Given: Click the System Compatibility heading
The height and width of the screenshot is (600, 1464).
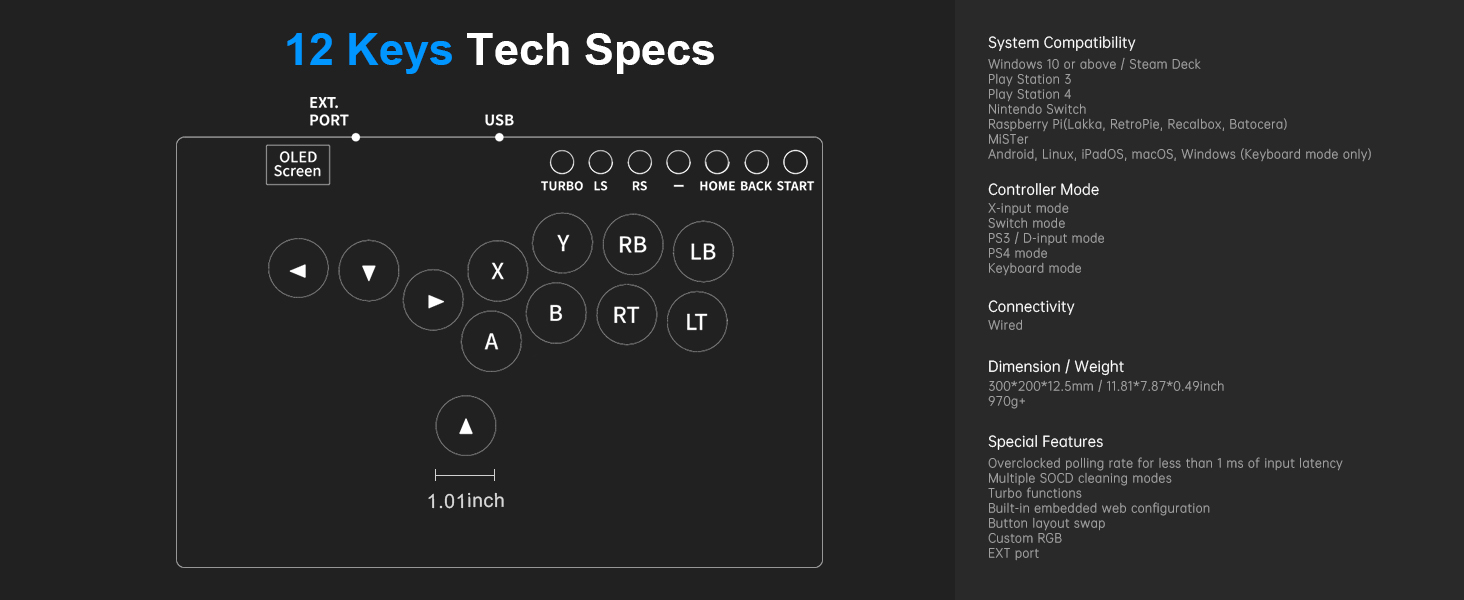Looking at the screenshot, I should (x=1061, y=43).
